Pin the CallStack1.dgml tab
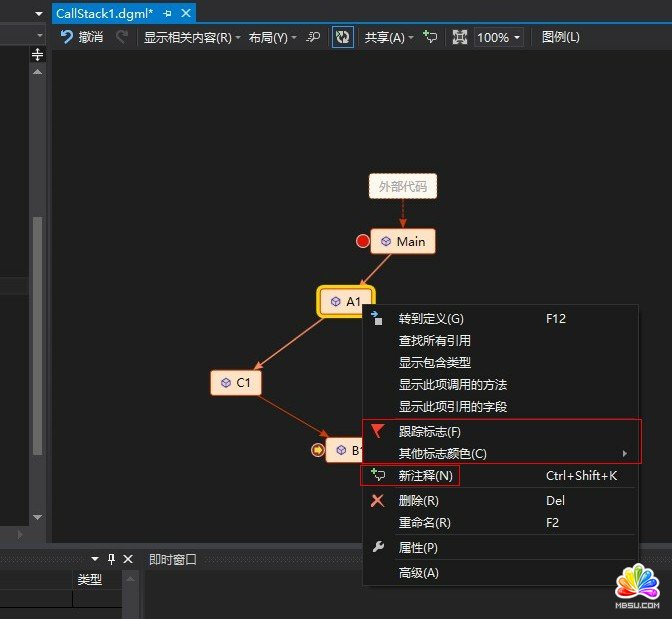This screenshot has width=672, height=619. coord(167,13)
